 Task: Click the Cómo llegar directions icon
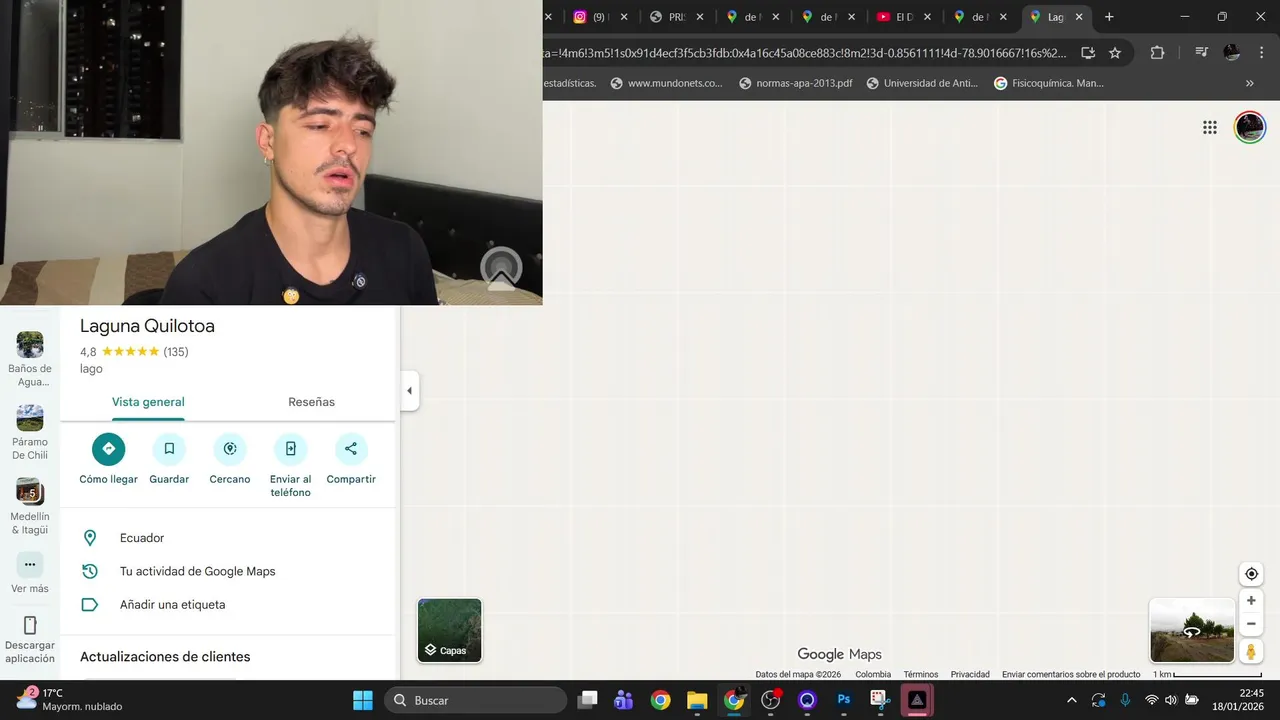[108, 449]
